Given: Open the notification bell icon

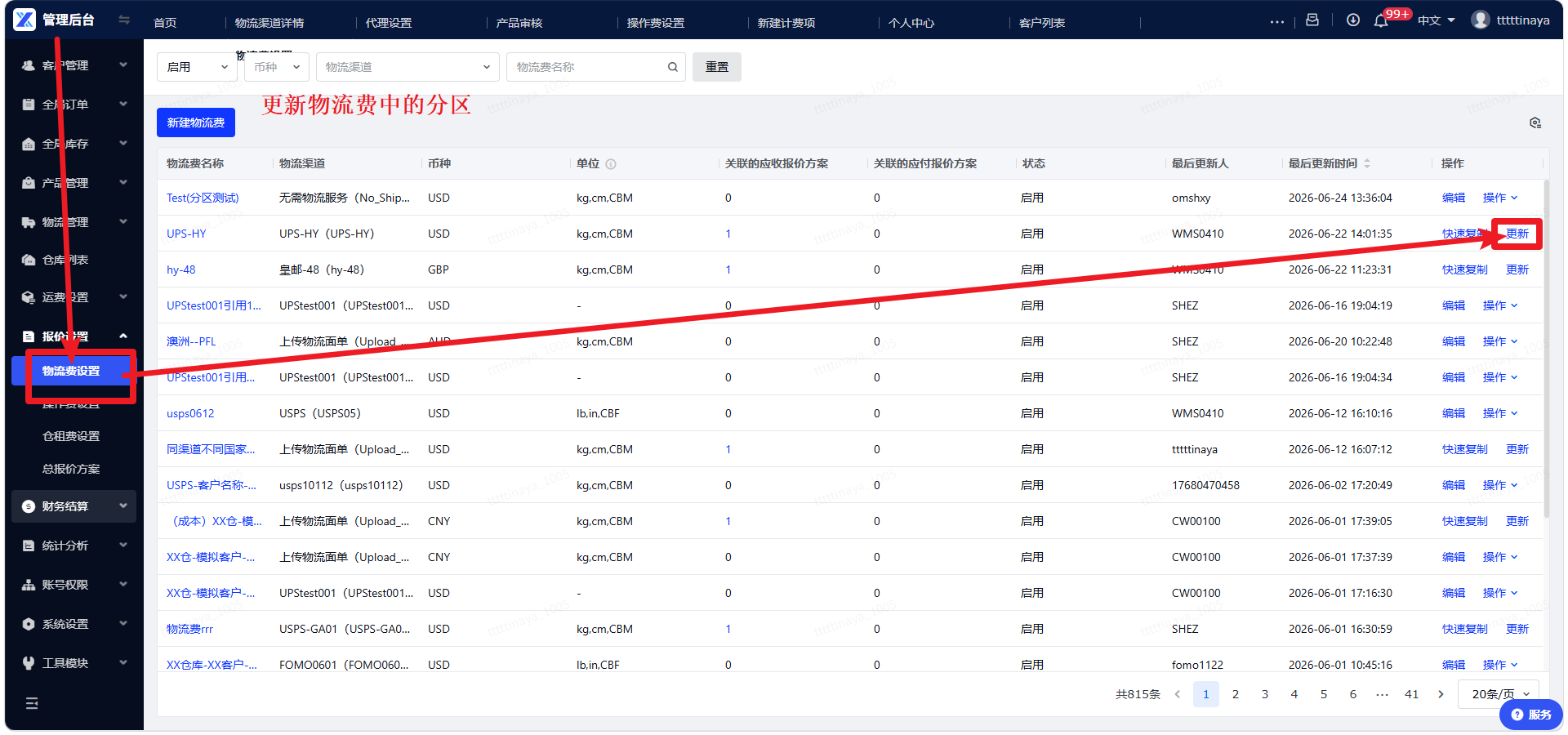Looking at the screenshot, I should pyautogui.click(x=1381, y=20).
